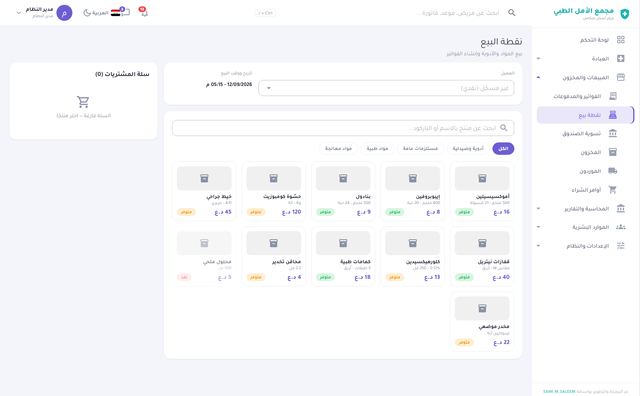Open notifications with the red badge
The height and width of the screenshot is (396, 640).
point(143,12)
